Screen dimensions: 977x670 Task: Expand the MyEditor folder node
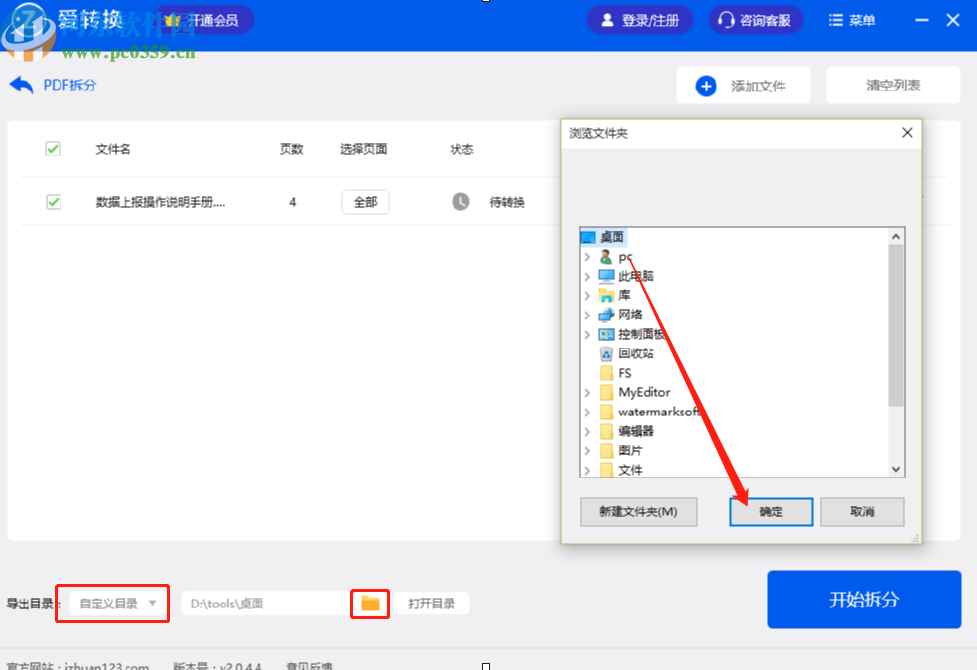[x=589, y=393]
